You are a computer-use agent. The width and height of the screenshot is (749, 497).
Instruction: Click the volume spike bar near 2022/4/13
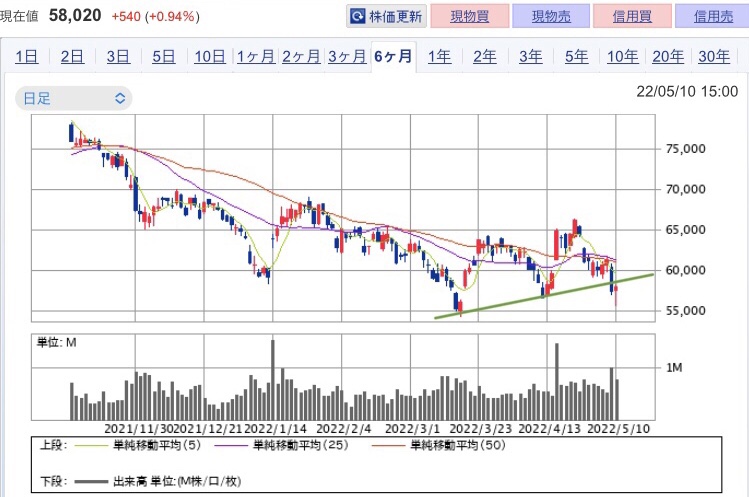(557, 381)
